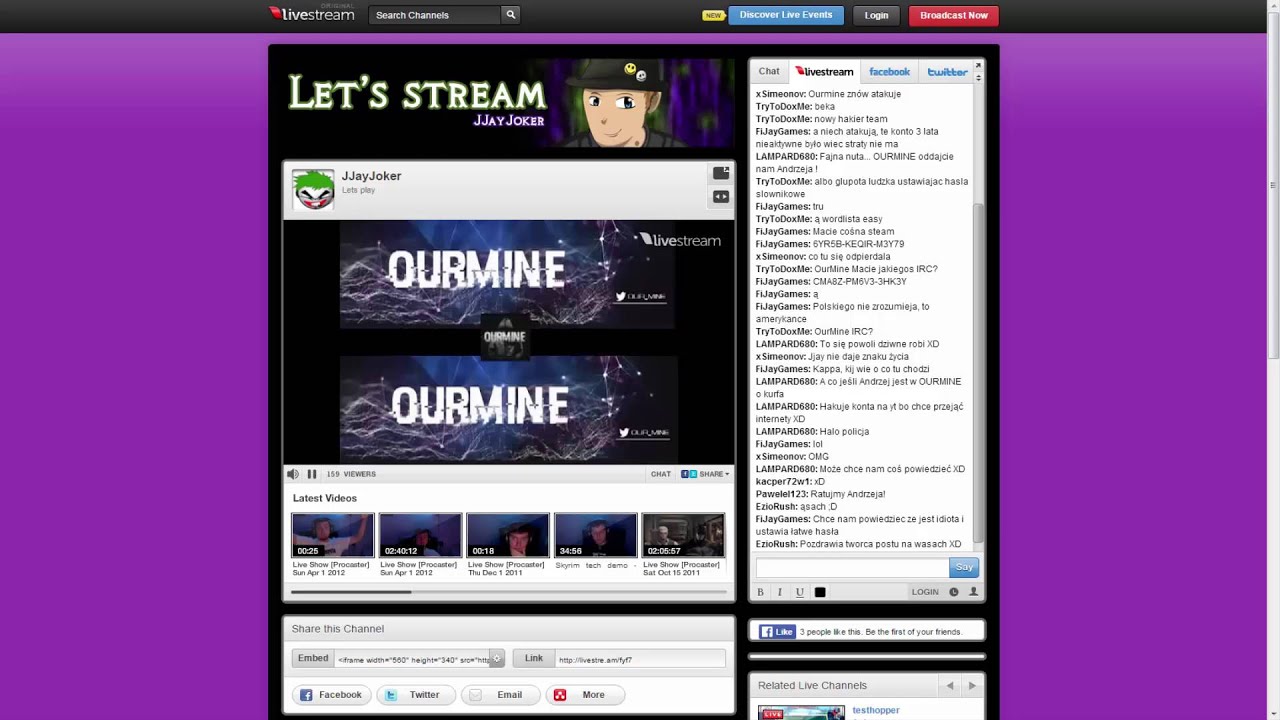
Task: Select the Embed code field
Action: coord(412,659)
